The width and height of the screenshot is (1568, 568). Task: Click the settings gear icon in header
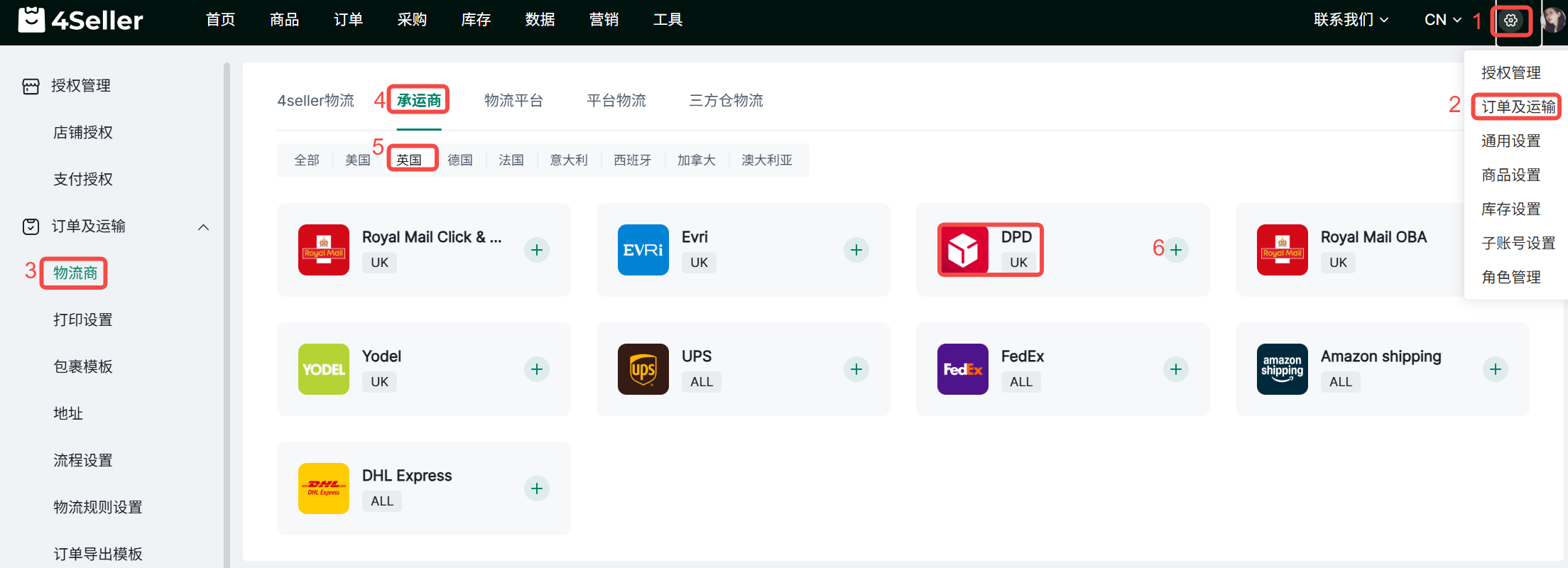click(1510, 21)
